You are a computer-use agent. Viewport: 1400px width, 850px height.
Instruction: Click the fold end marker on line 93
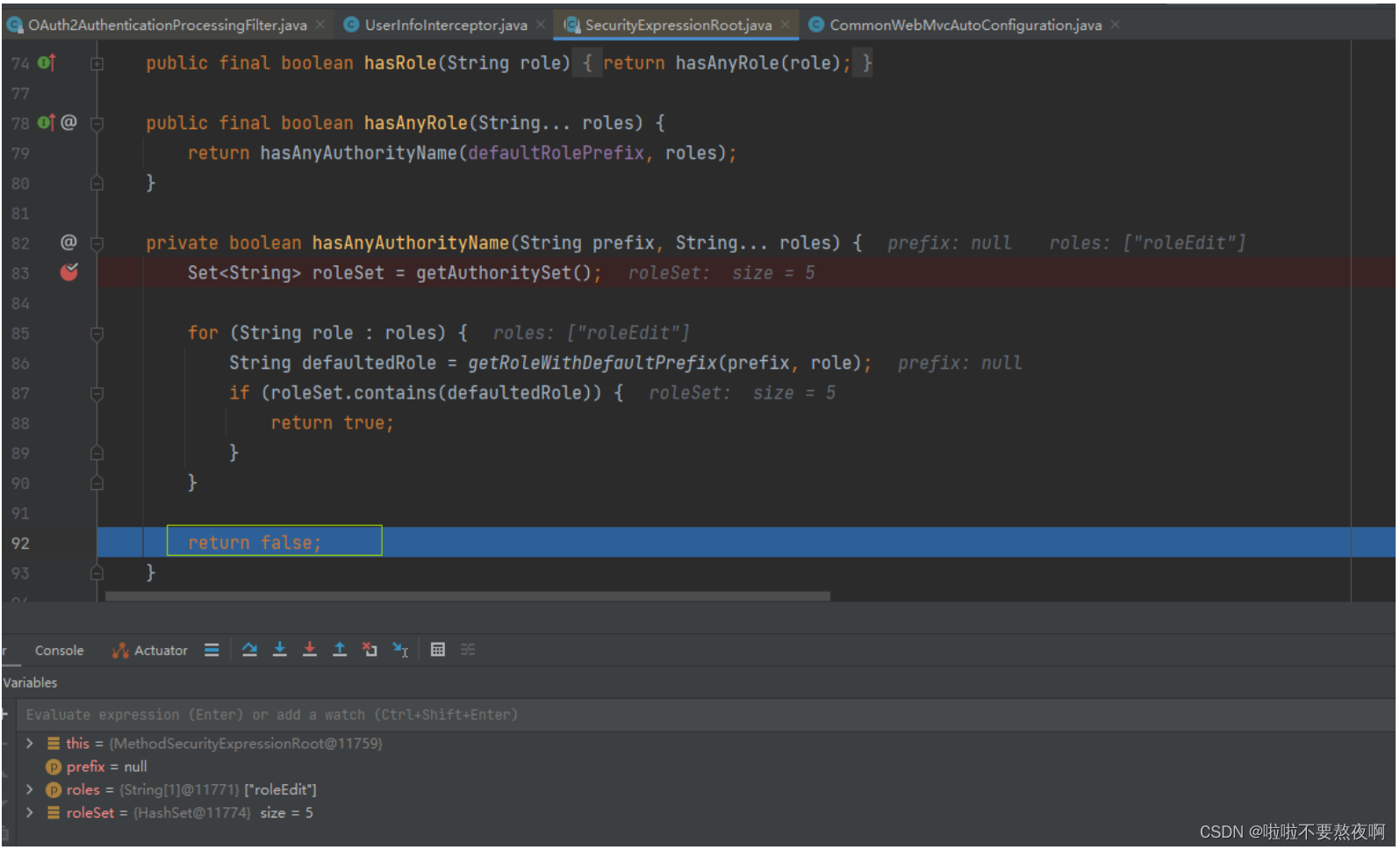click(x=97, y=573)
